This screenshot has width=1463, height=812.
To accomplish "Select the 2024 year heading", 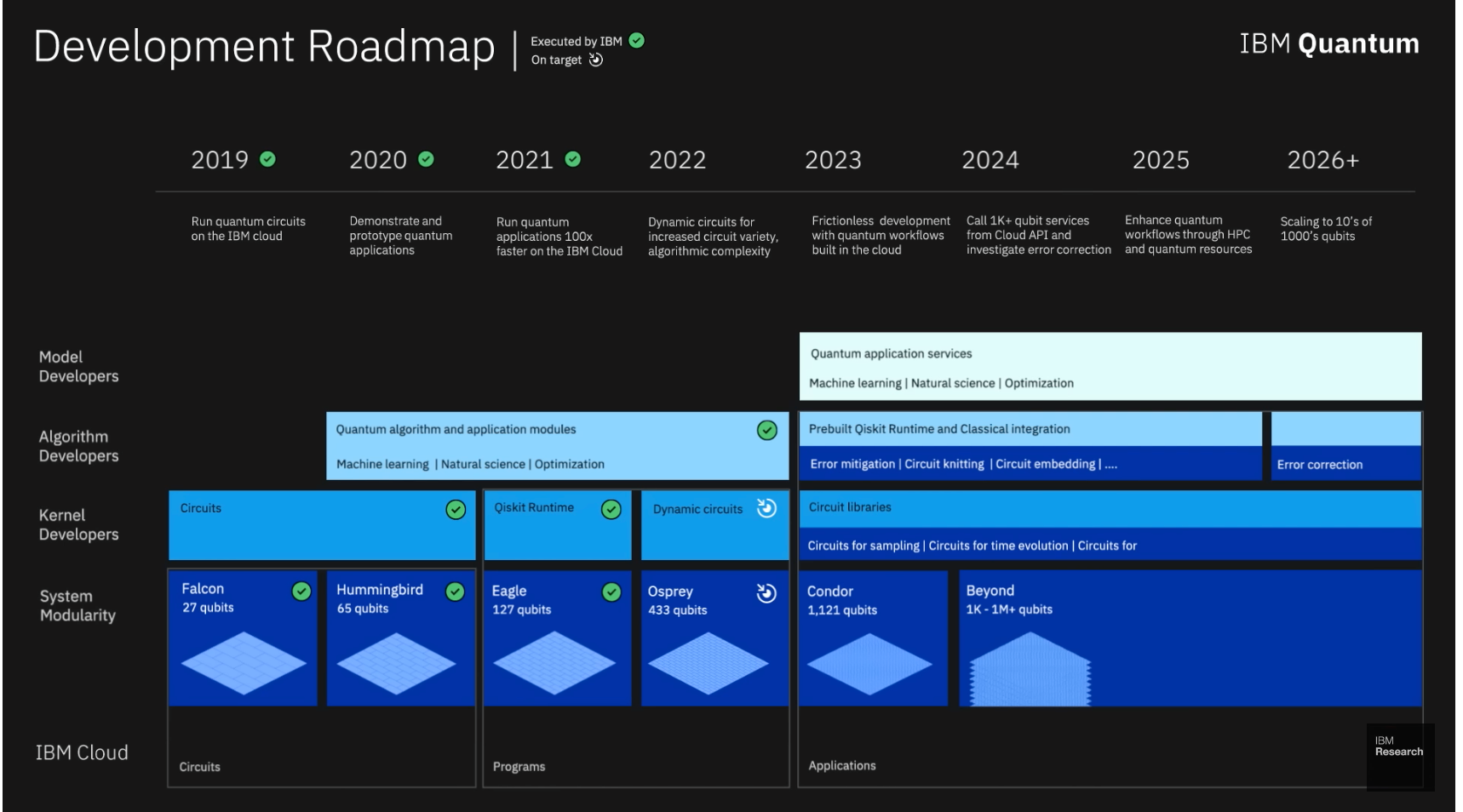I will coord(990,160).
